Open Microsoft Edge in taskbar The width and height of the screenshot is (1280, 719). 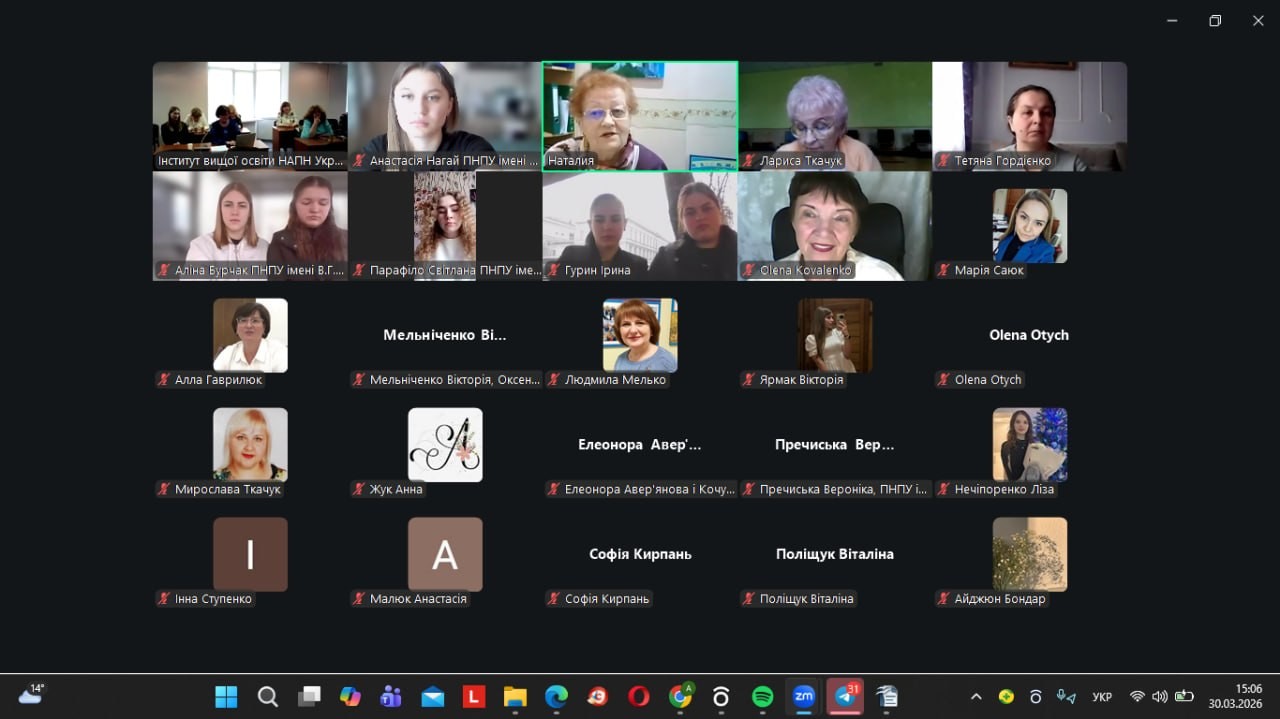pos(556,697)
